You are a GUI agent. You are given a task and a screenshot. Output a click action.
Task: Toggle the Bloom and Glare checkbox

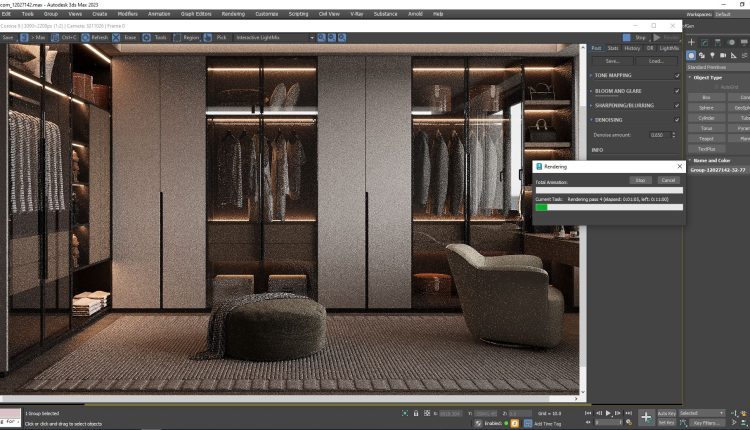pos(677,91)
